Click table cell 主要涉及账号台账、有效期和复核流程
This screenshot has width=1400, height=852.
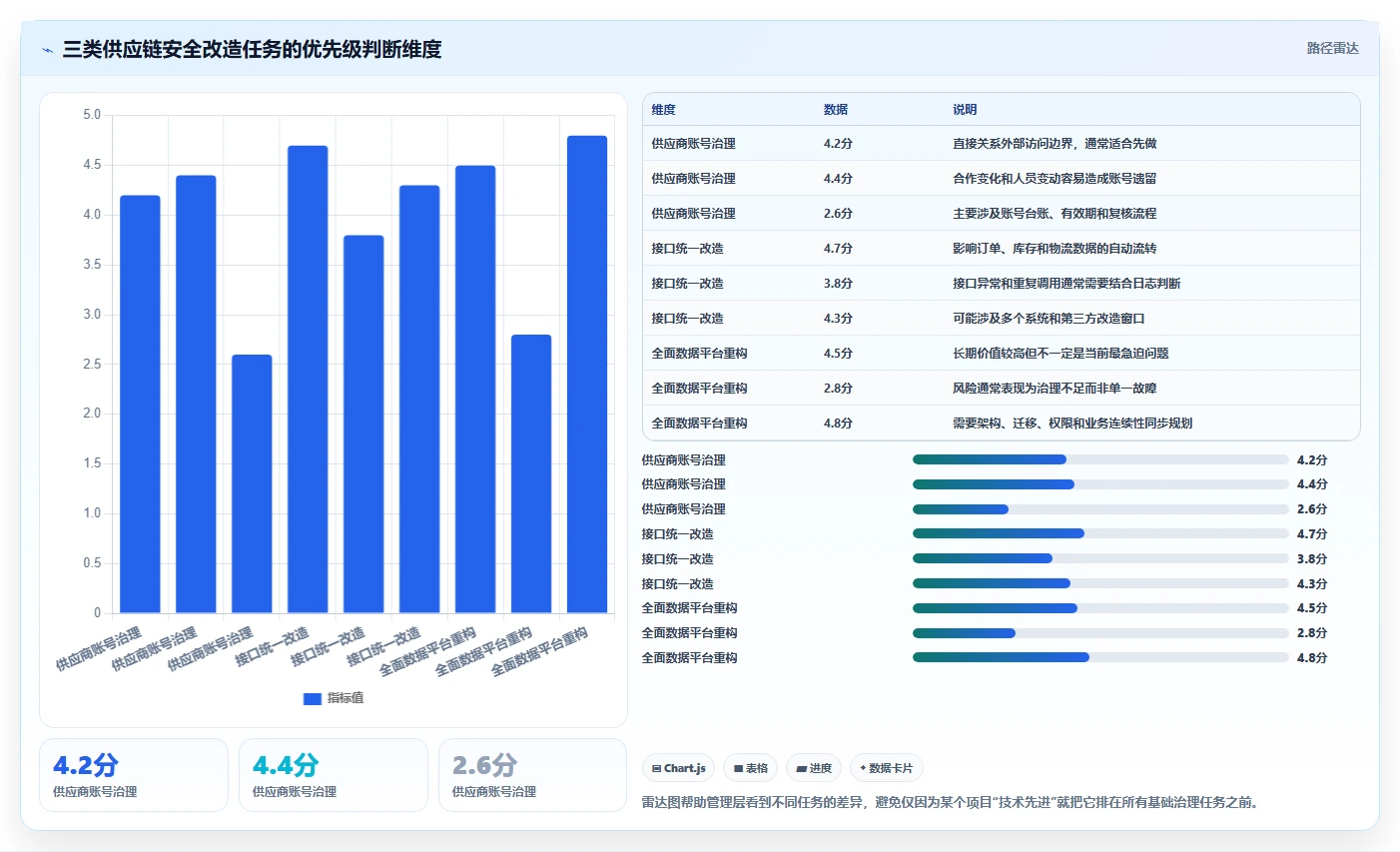click(x=1054, y=214)
